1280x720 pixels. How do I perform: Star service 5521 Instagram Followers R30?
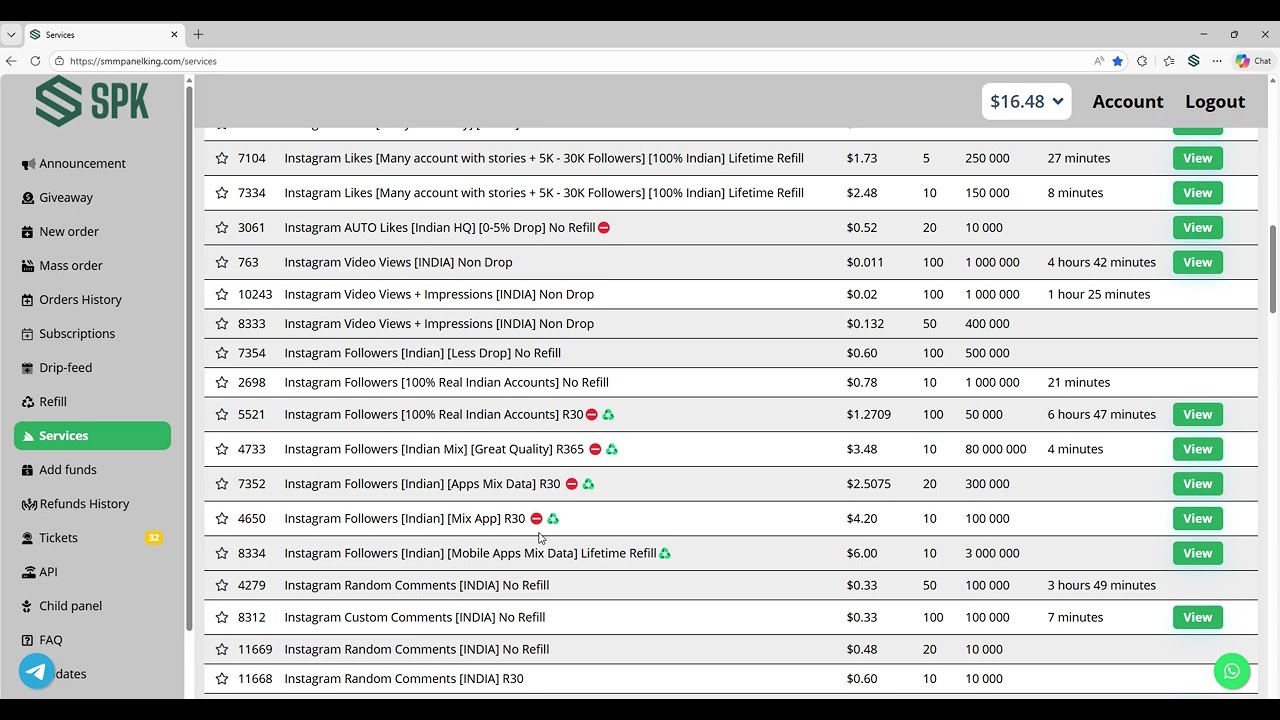tap(222, 414)
